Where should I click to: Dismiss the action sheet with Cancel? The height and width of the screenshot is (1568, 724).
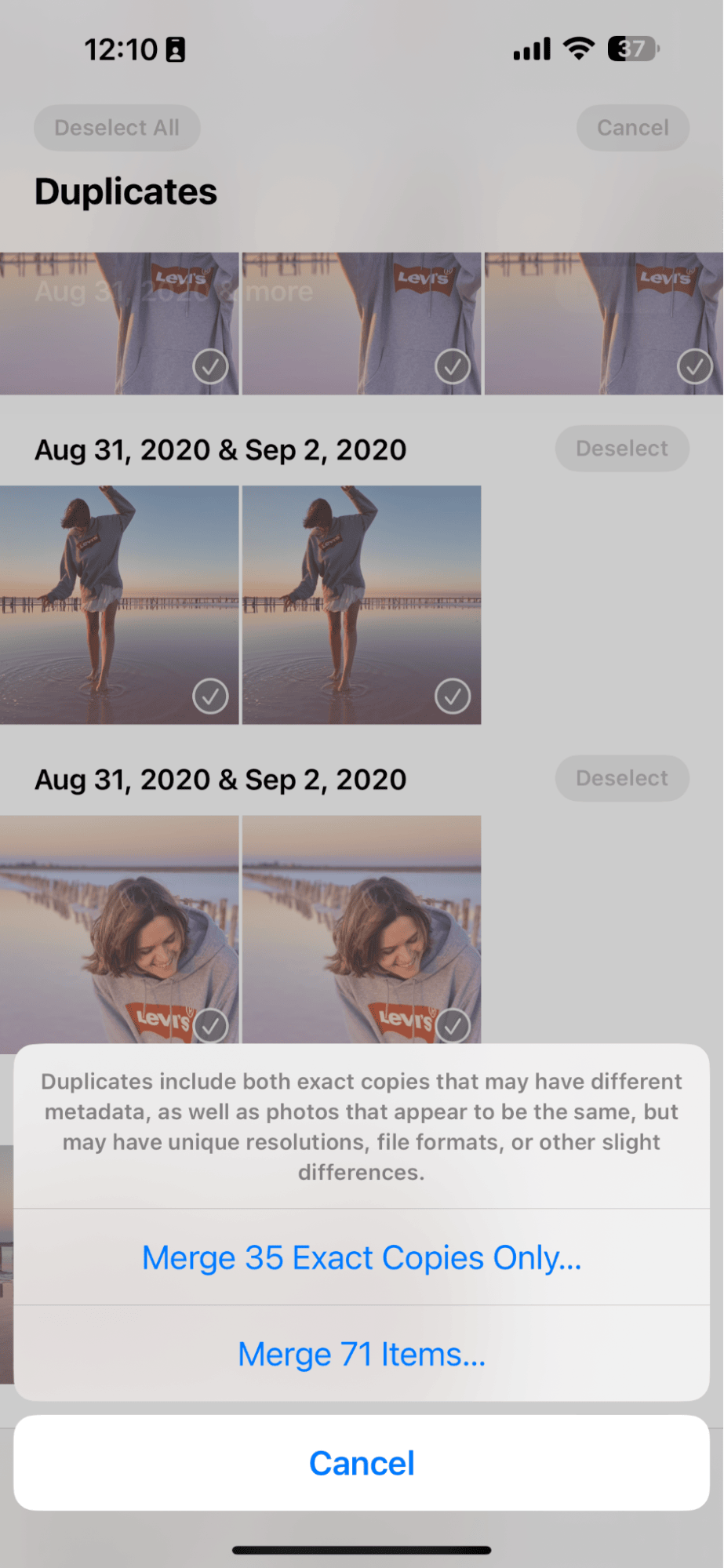pos(362,1463)
